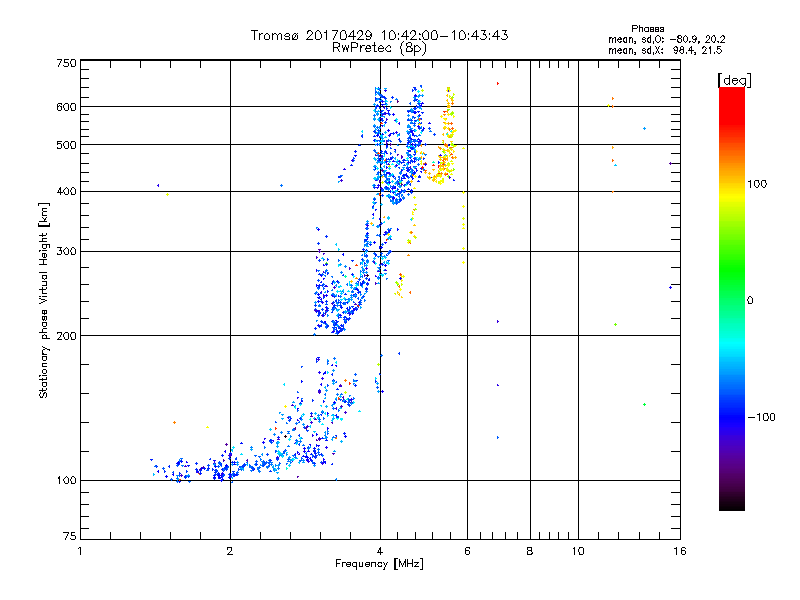Click the '8' x-axis tick label
The image size is (800, 600).
(530, 551)
